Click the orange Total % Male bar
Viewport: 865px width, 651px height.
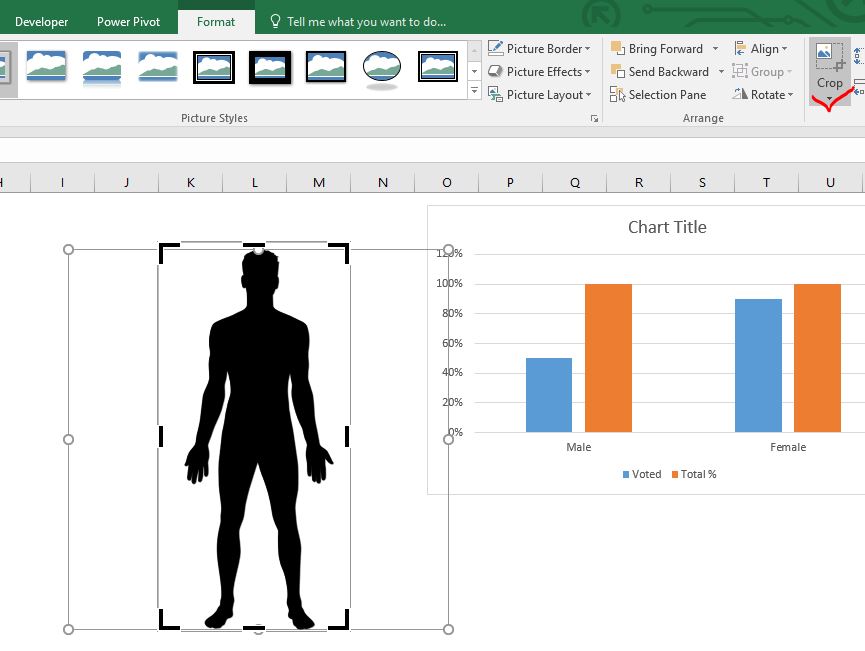tap(608, 357)
